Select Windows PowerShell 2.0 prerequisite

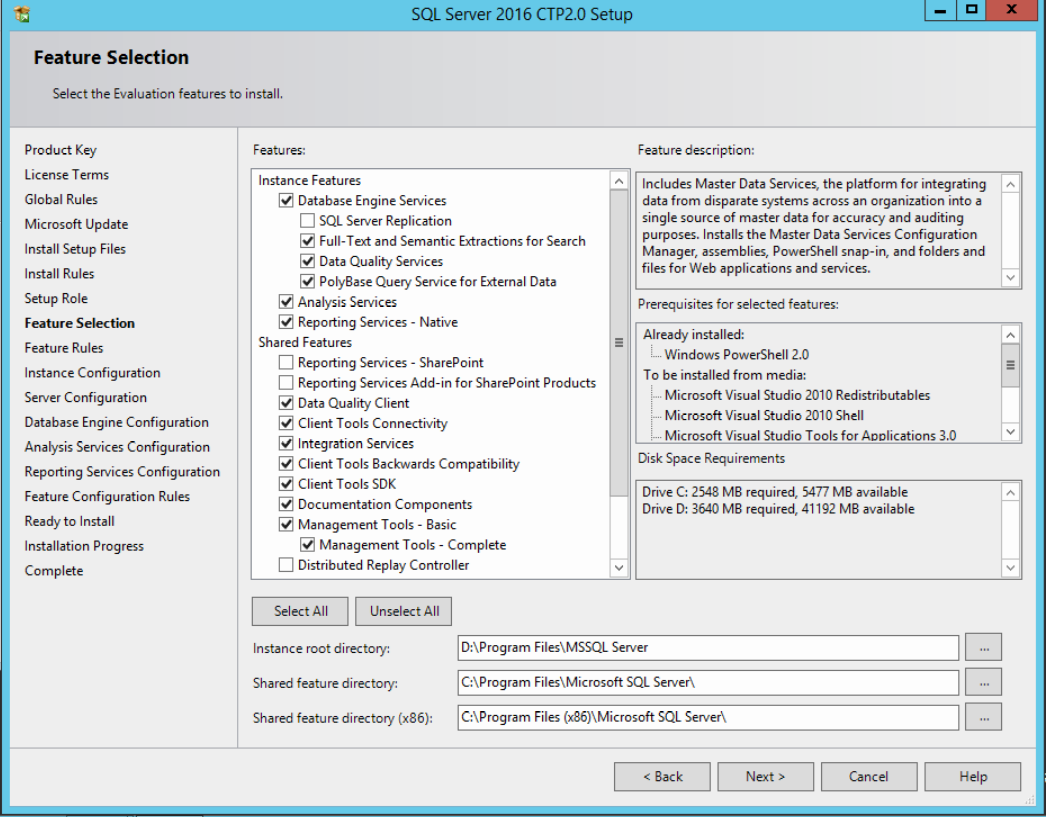736,355
